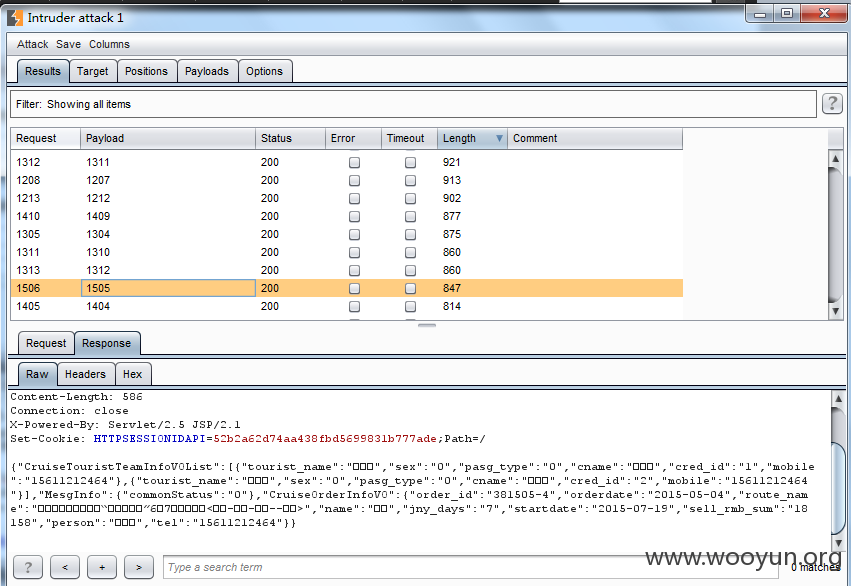Toggle Error checkbox for request 1208
This screenshot has height=586, width=851.
coord(354,180)
